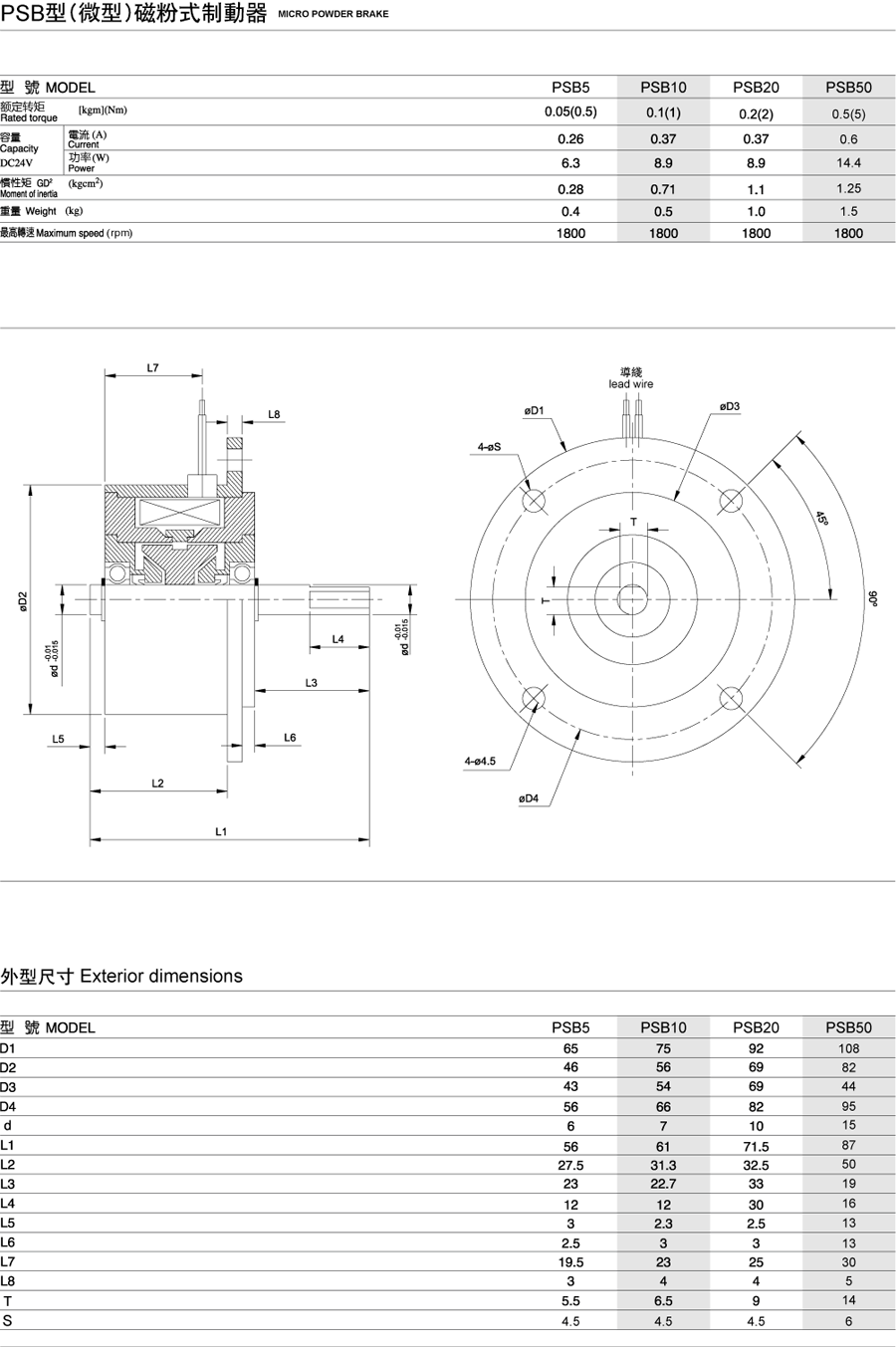Click current value '0.26' for PSB5
896x1347 pixels.
point(570,139)
